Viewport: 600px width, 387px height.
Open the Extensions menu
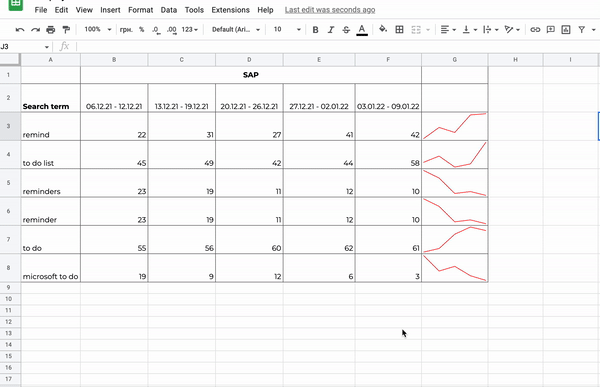click(x=230, y=10)
